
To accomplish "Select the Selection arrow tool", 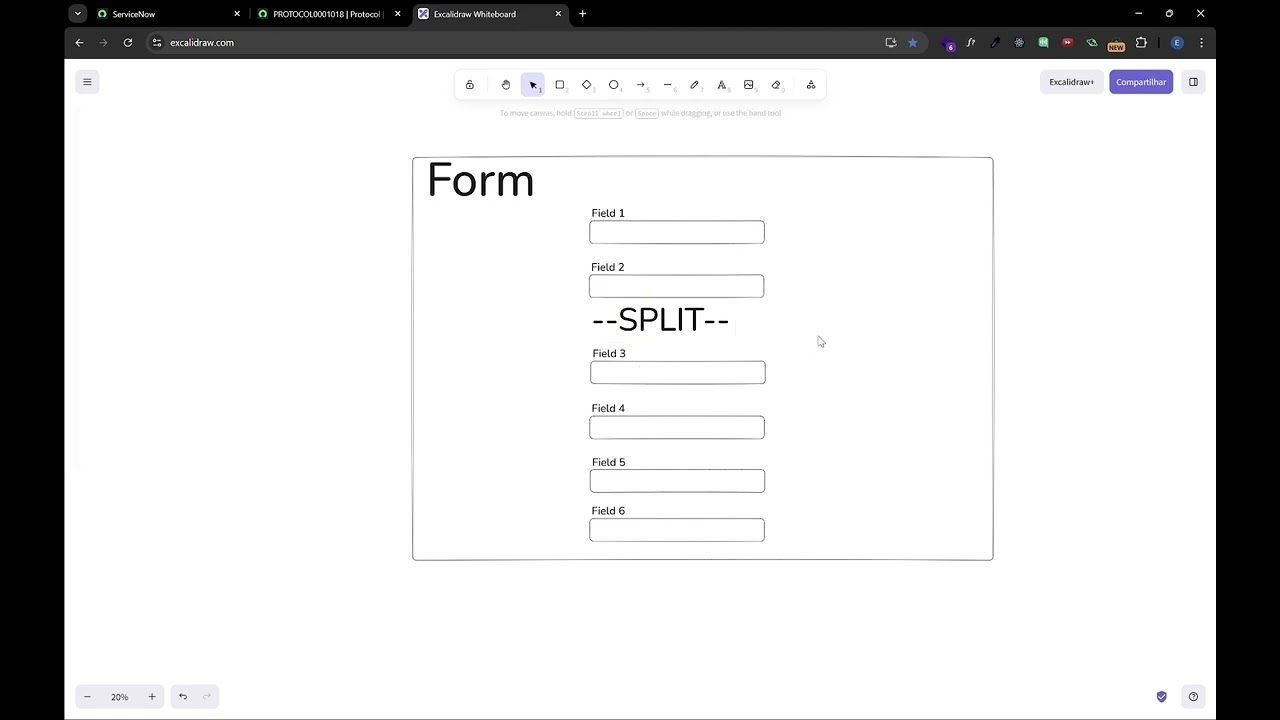I will coord(533,85).
